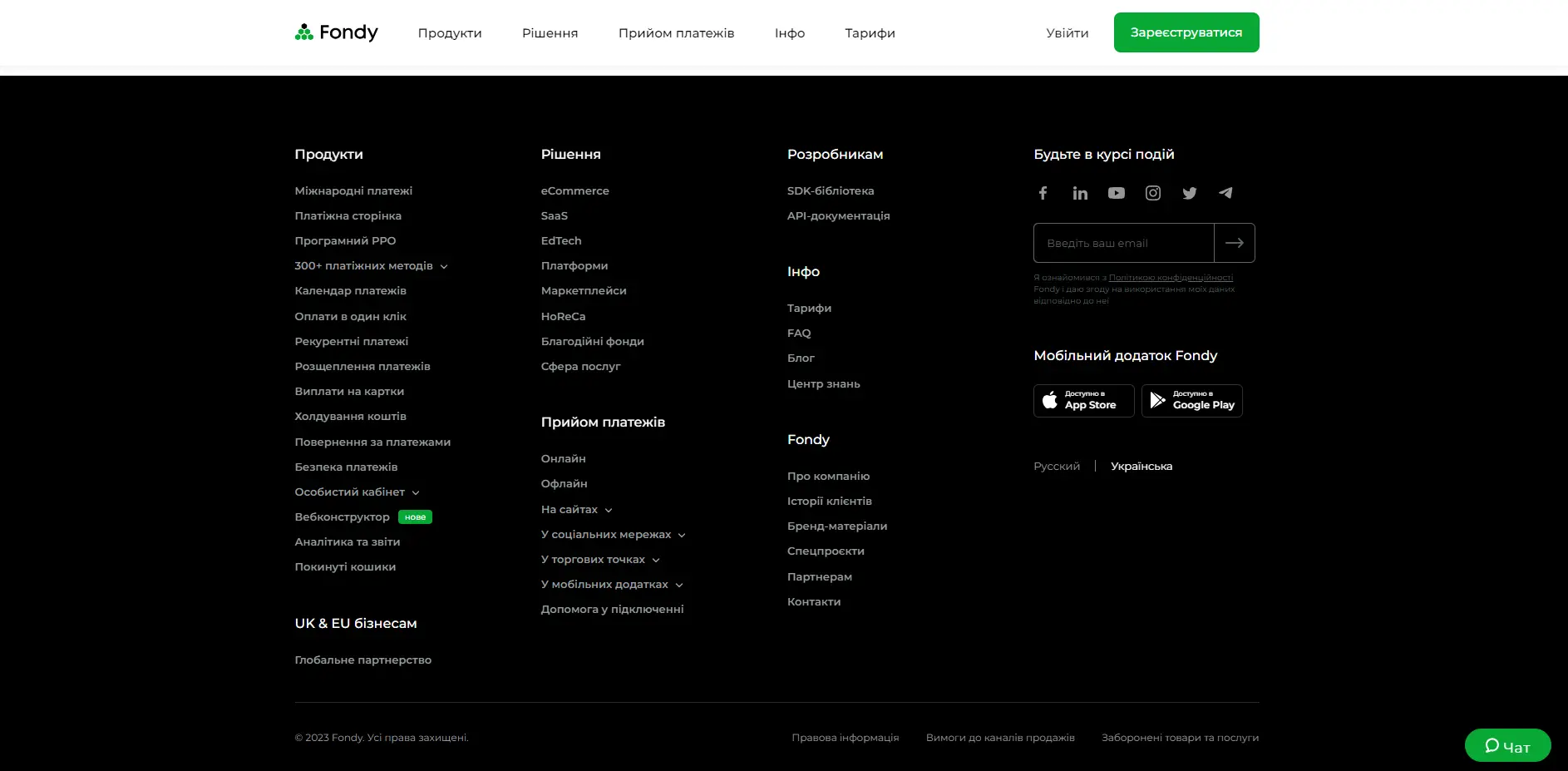Image resolution: width=1568 pixels, height=771 pixels.
Task: Open Оплати в один клік link
Action: pos(351,317)
